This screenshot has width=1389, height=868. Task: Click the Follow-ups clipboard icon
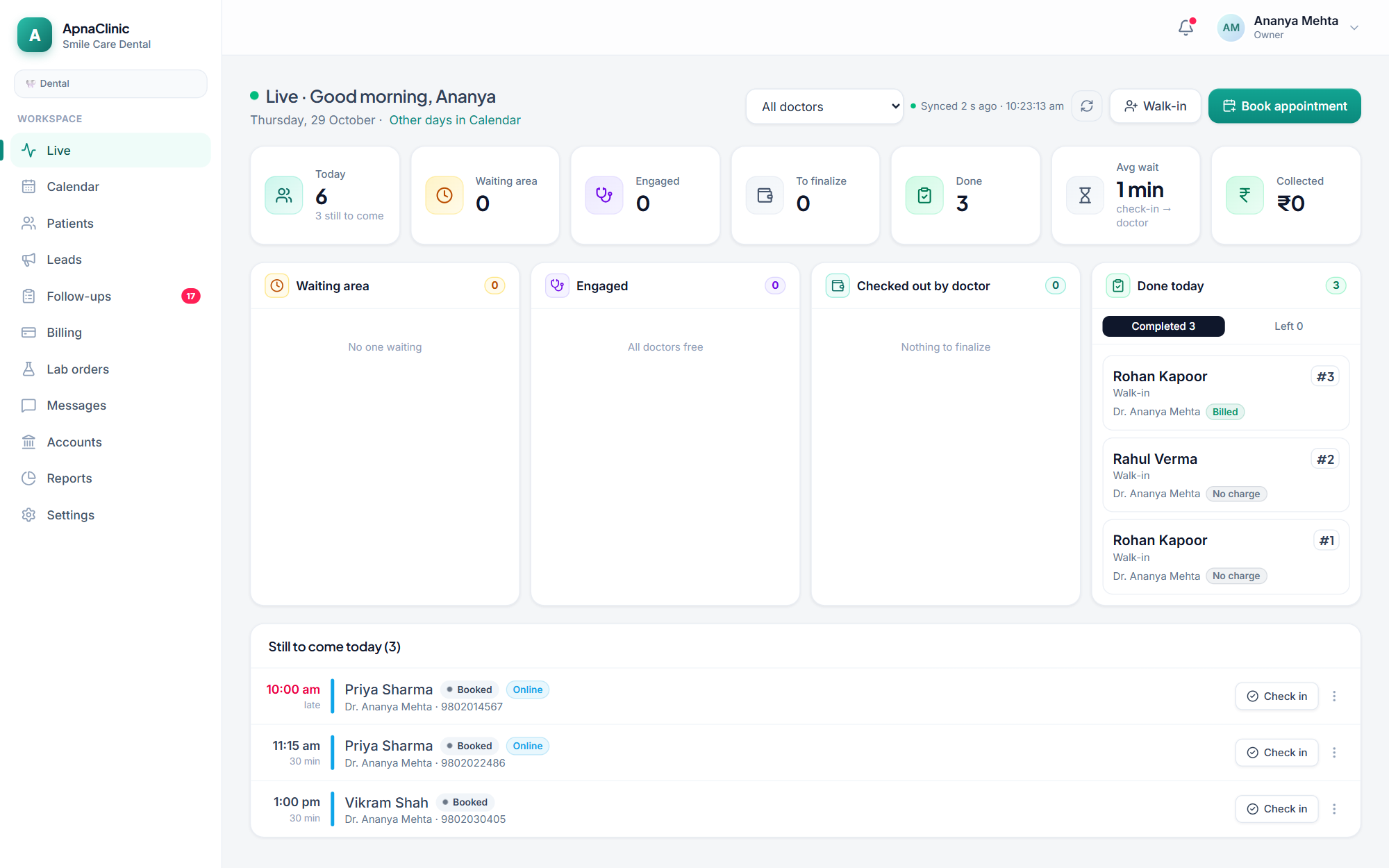28,296
